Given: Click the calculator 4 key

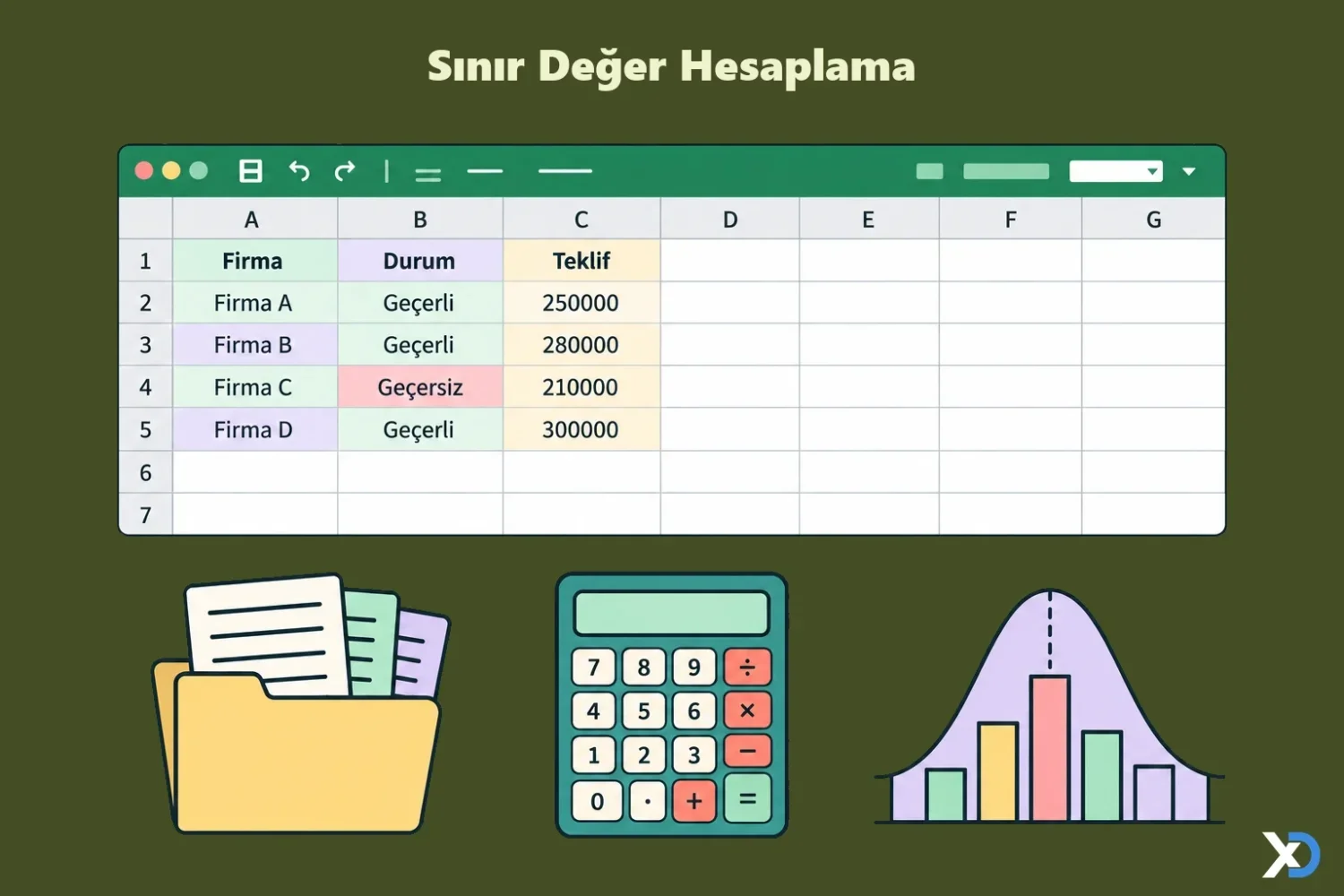Looking at the screenshot, I should (593, 711).
